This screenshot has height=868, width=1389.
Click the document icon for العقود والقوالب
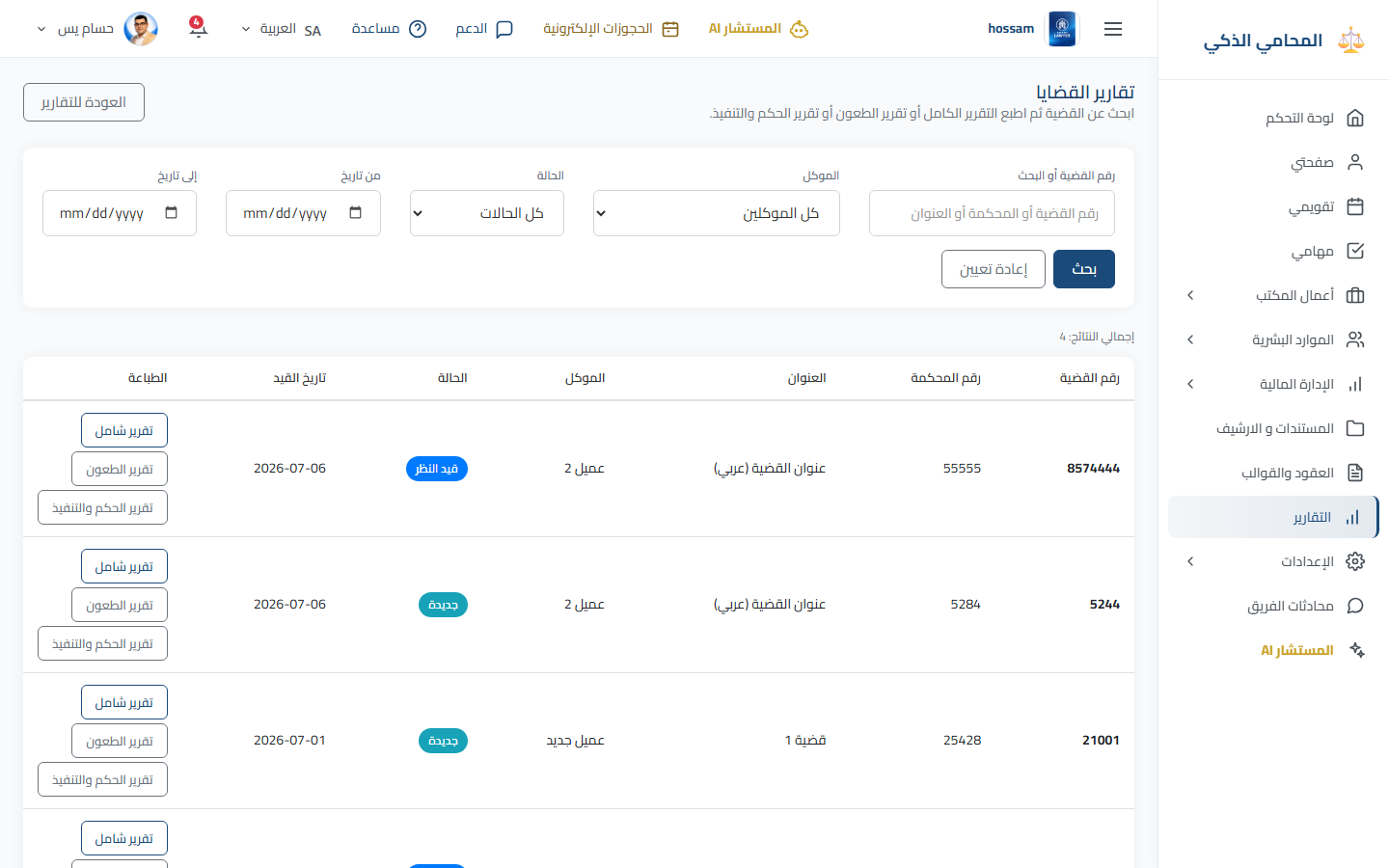(x=1355, y=473)
